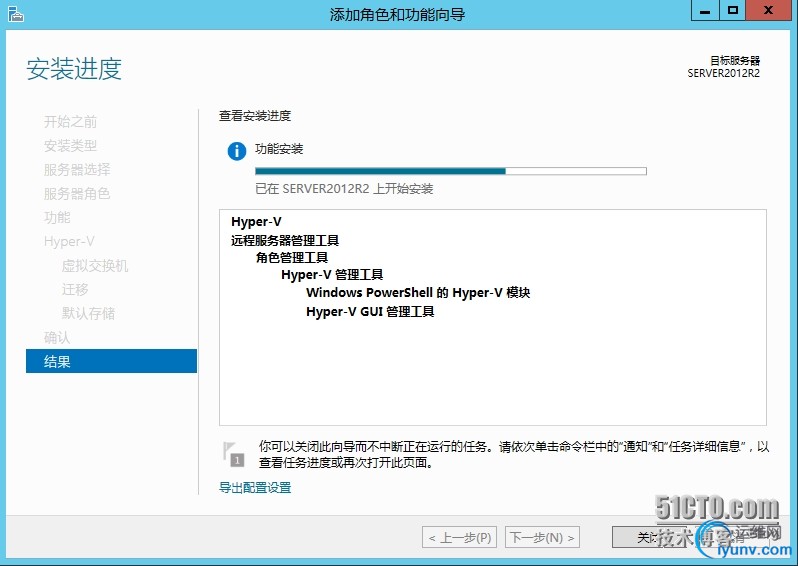Click the wizard icon in title bar
The height and width of the screenshot is (566, 798).
click(16, 14)
